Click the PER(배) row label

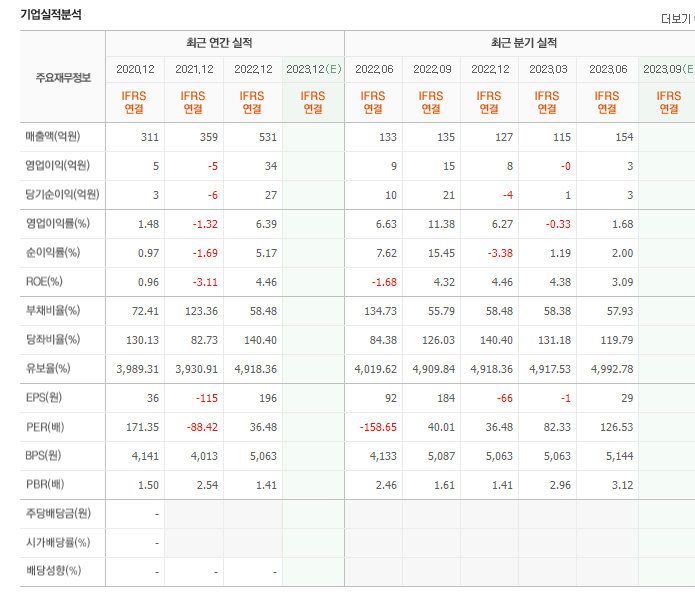tap(45, 427)
